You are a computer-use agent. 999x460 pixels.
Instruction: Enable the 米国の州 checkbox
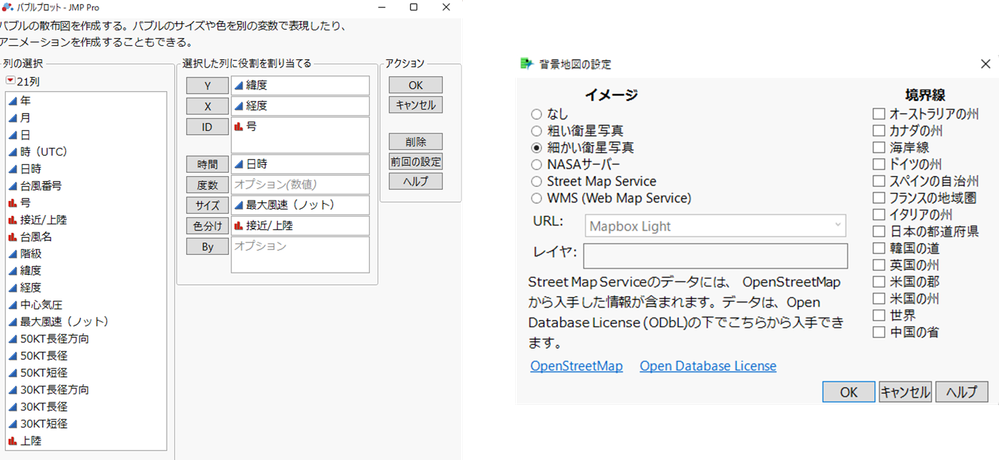[x=879, y=298]
